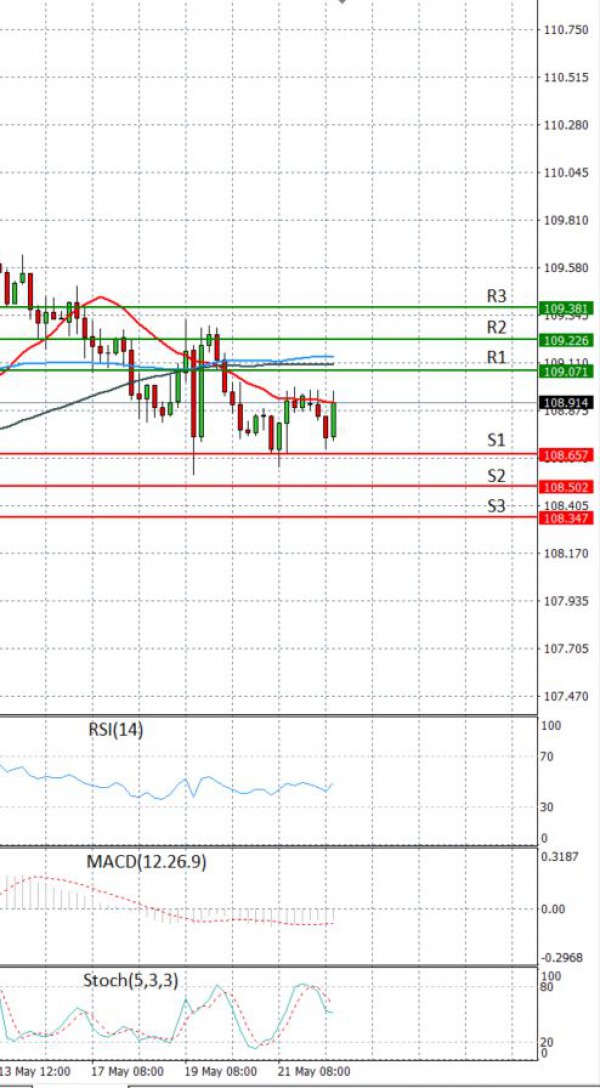
Task: Click the RSI(14) indicator title
Action: click(116, 729)
